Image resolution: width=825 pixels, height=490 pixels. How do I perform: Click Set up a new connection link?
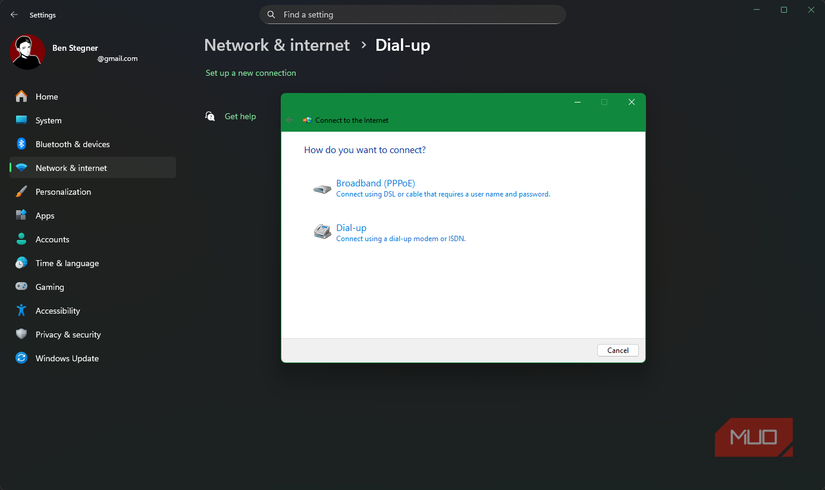[x=251, y=73]
